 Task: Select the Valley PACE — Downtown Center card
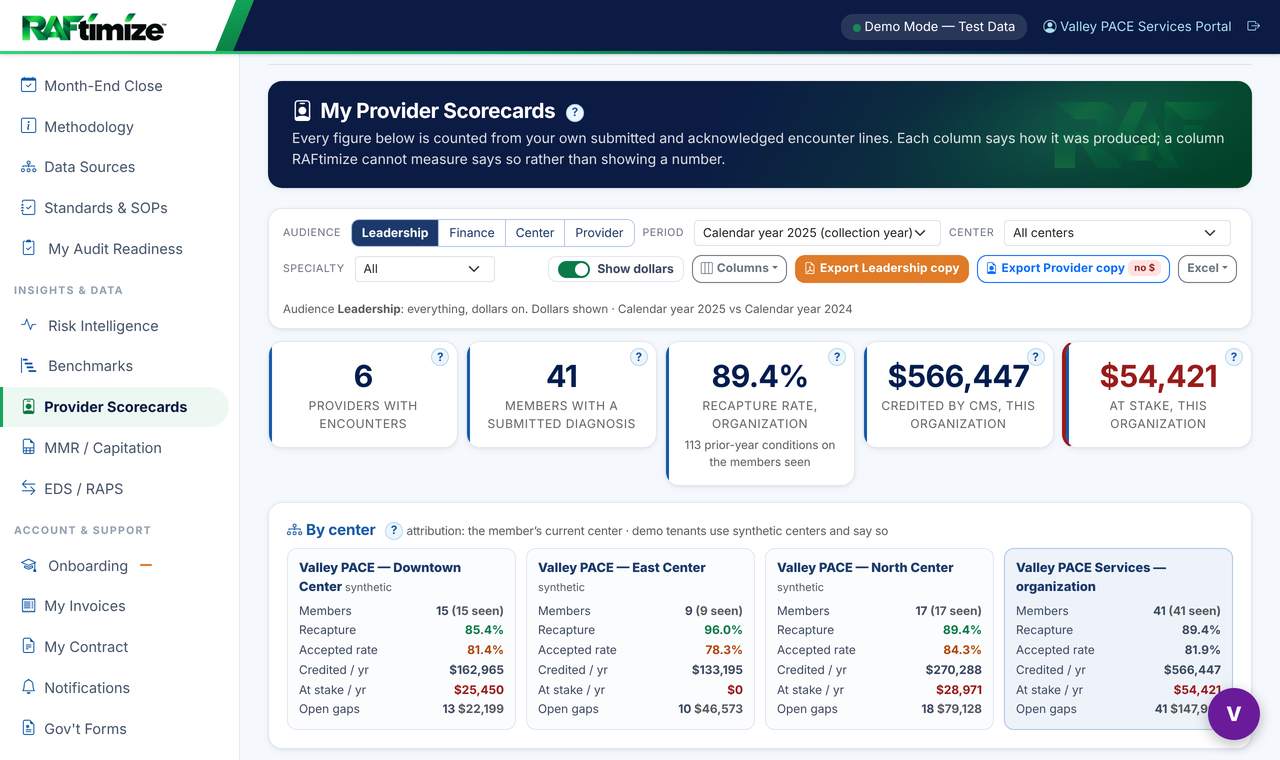pos(401,638)
